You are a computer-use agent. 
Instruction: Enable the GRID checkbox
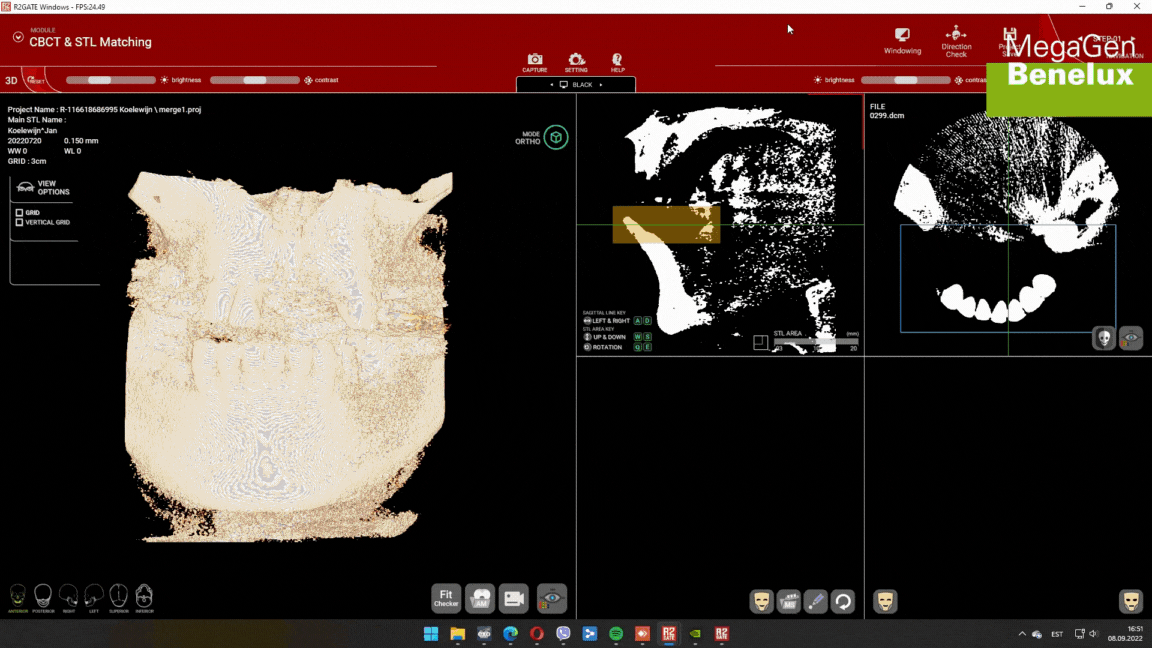pos(20,213)
